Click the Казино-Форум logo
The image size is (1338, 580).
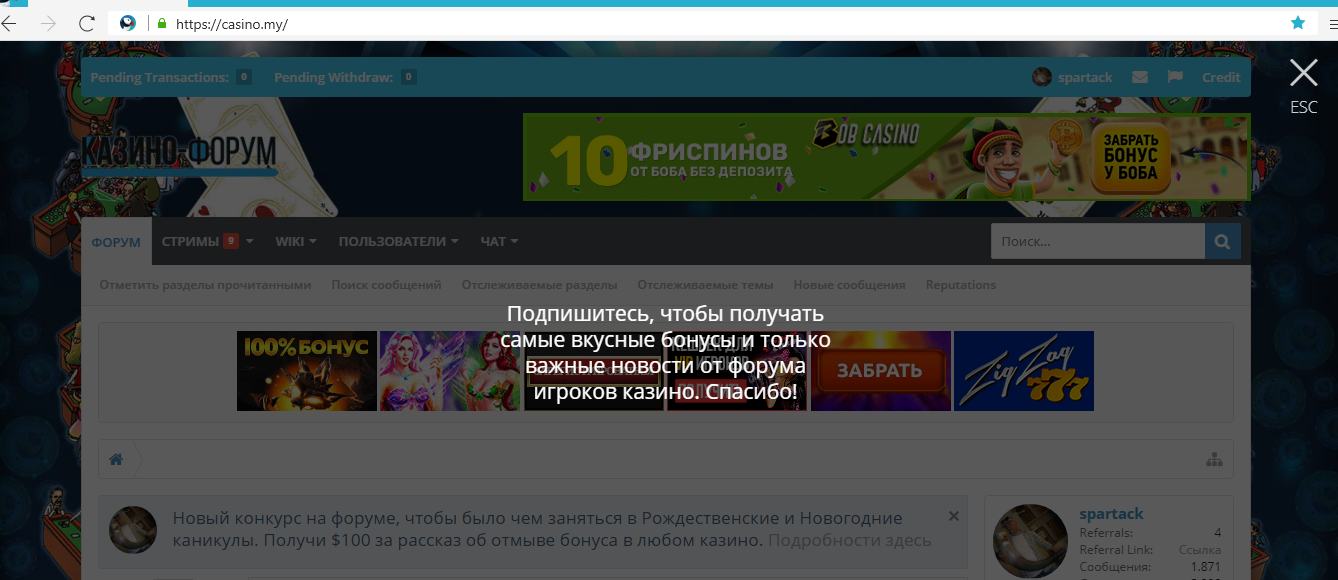click(179, 153)
